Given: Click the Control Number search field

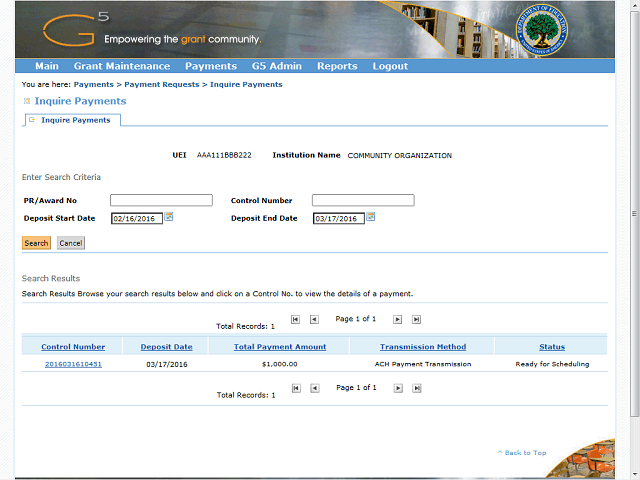Looking at the screenshot, I should (x=362, y=200).
